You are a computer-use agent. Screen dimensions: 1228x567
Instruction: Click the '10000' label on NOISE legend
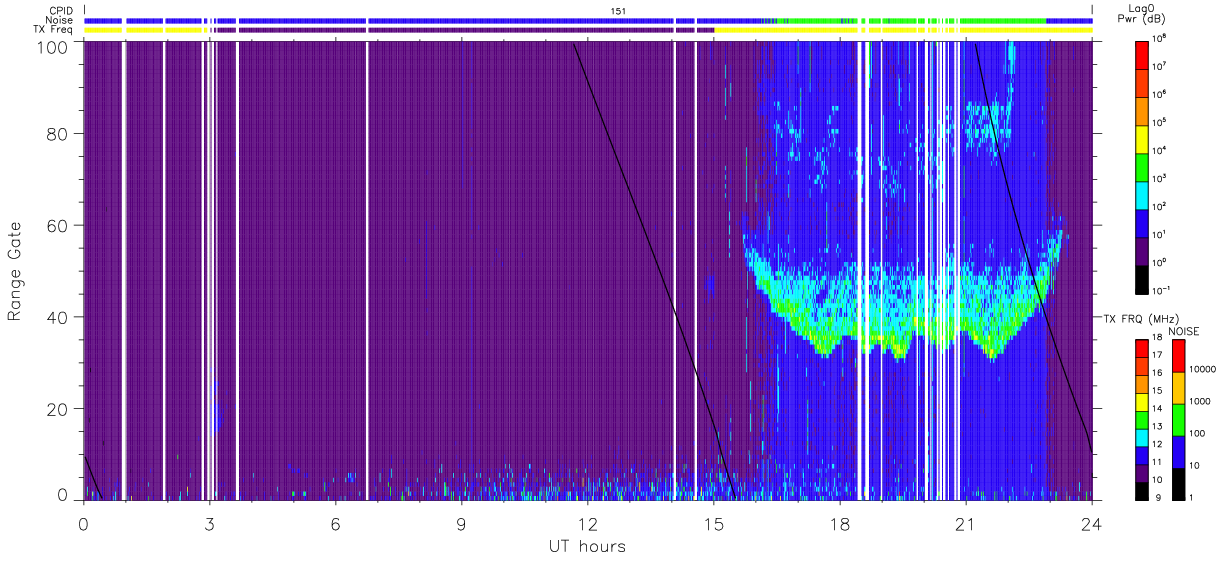tap(1203, 369)
